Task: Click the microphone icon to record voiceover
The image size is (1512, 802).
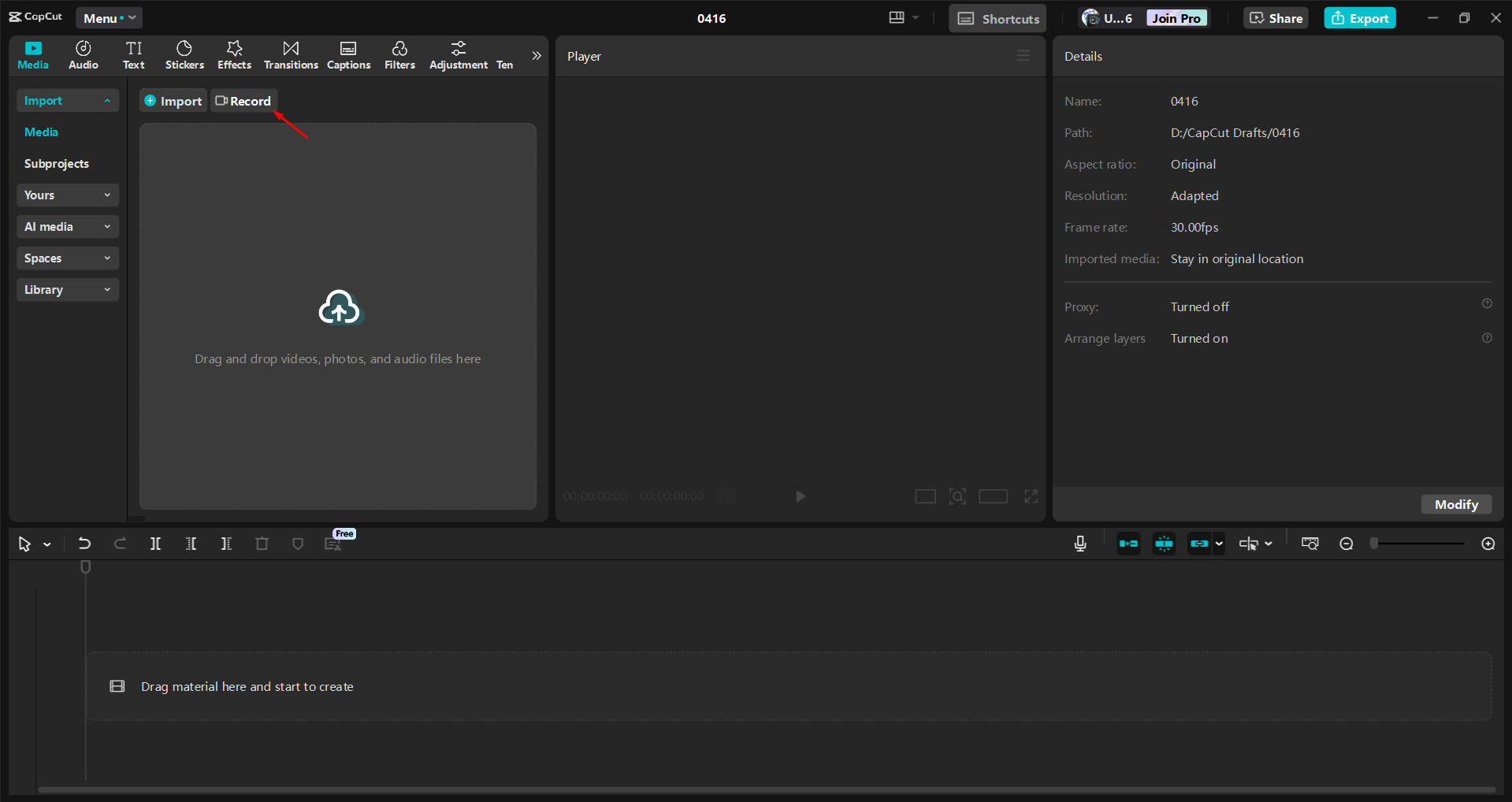Action: (x=1079, y=543)
